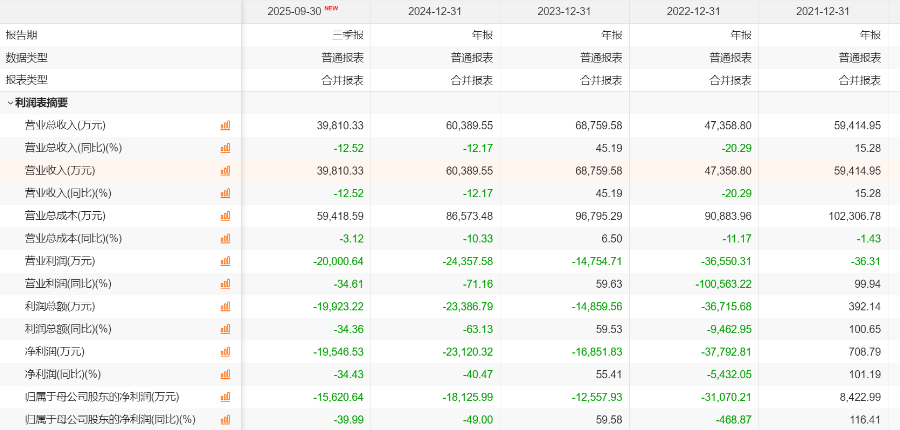This screenshot has width=900, height=430.
Task: Open chart icon for 营业总收入(万元)
Action: [x=225, y=125]
